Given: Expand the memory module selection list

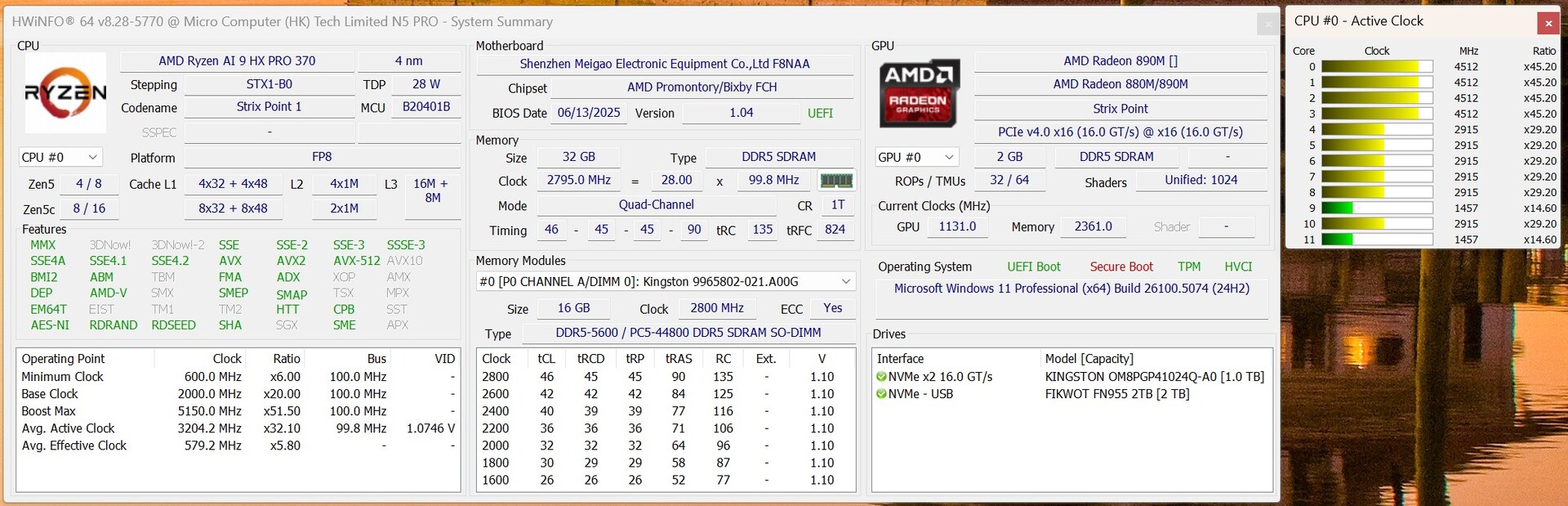Looking at the screenshot, I should coord(845,281).
